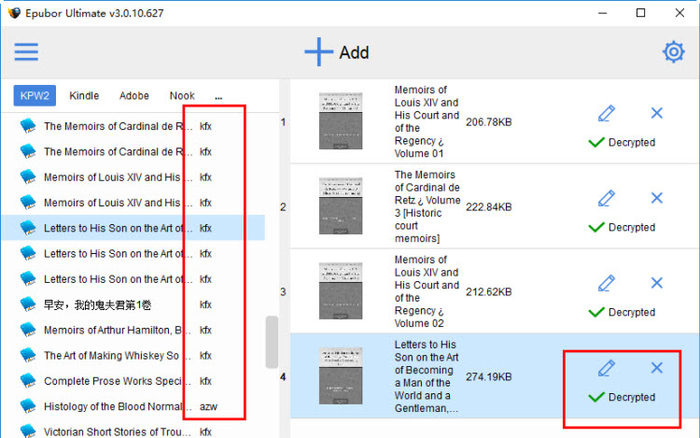Click title text Memoirs of Louis XIV Volume 01
The width and height of the screenshot is (700, 438).
click(x=427, y=121)
